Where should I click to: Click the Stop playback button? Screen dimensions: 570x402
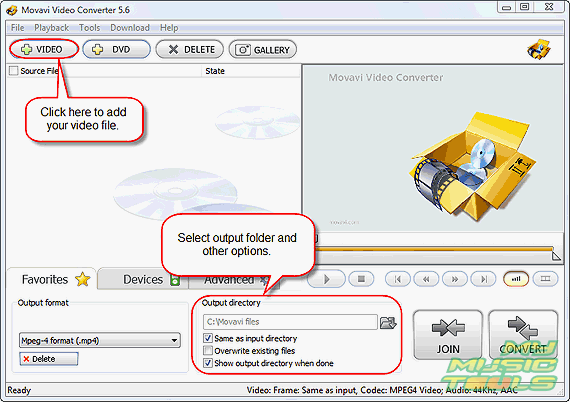point(361,279)
